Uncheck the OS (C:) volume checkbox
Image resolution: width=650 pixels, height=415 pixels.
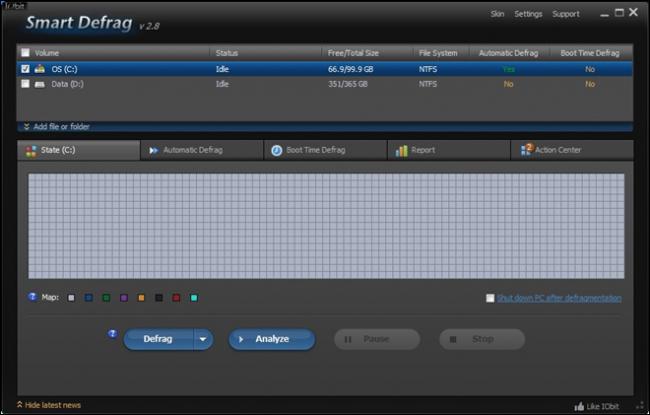[x=25, y=69]
